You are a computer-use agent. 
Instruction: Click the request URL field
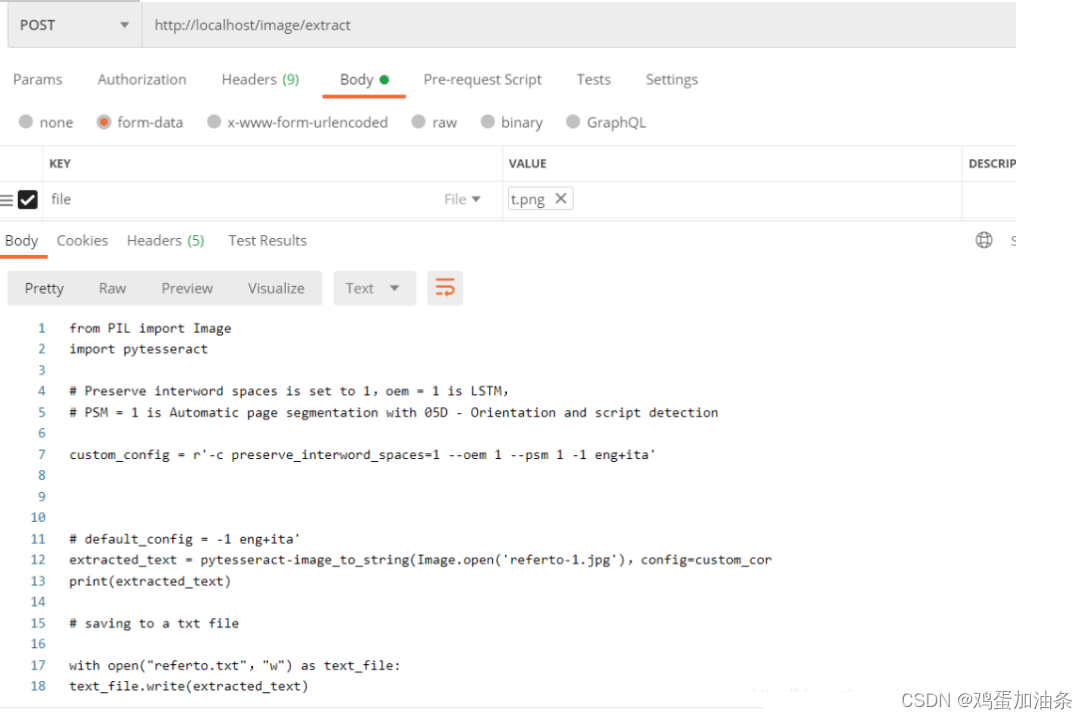coord(579,26)
